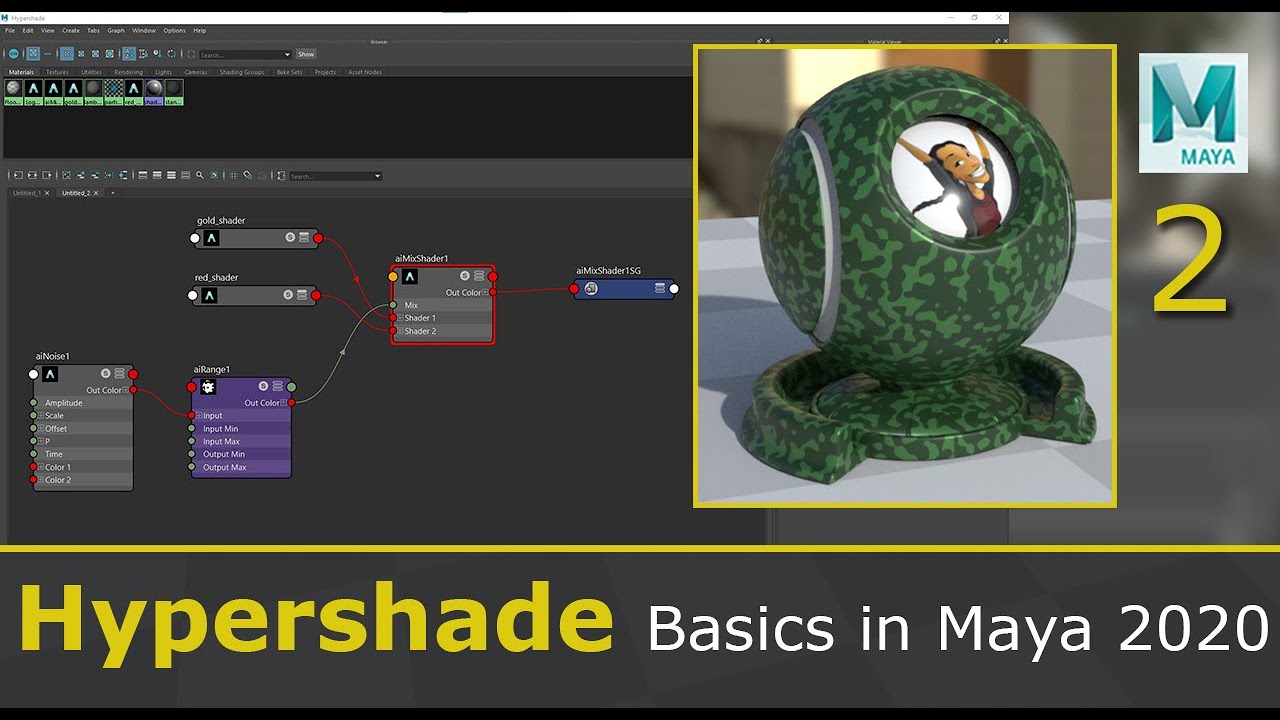Image resolution: width=1280 pixels, height=720 pixels.
Task: Select the checkered parti material swatch
Action: point(113,92)
